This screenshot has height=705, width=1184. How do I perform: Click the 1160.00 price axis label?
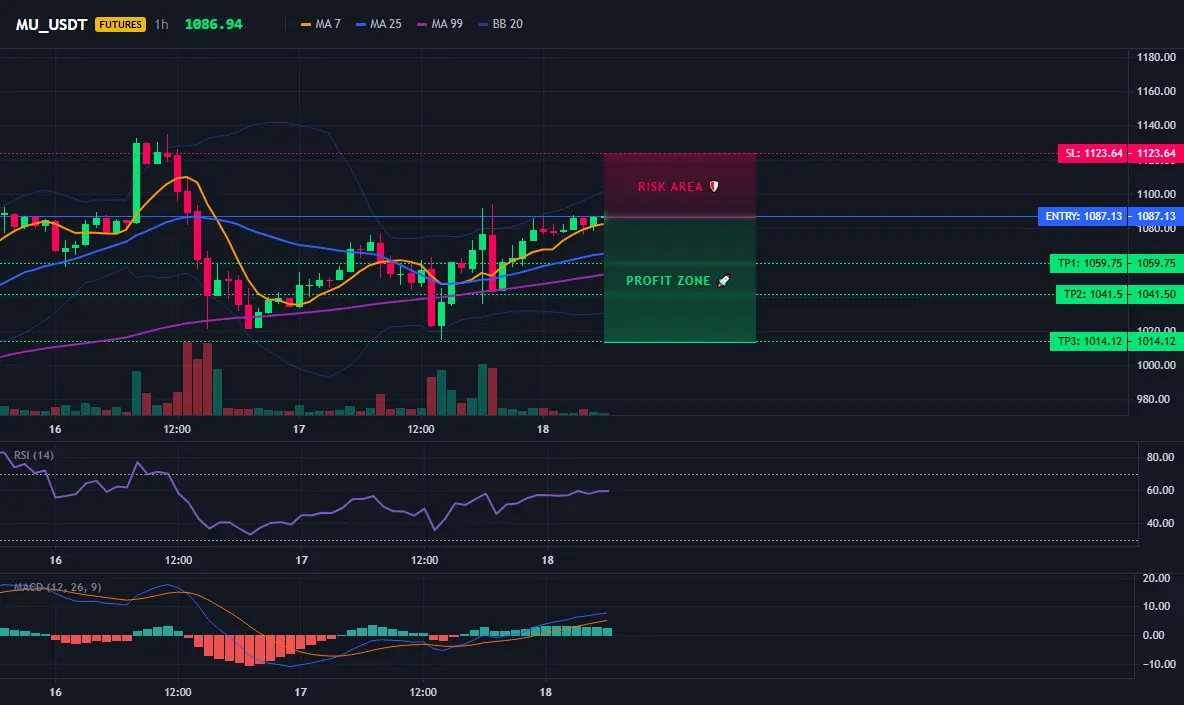(1156, 91)
